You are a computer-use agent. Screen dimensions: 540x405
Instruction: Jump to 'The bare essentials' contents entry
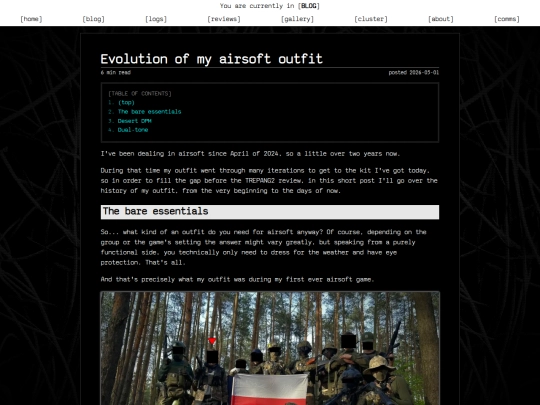click(149, 112)
